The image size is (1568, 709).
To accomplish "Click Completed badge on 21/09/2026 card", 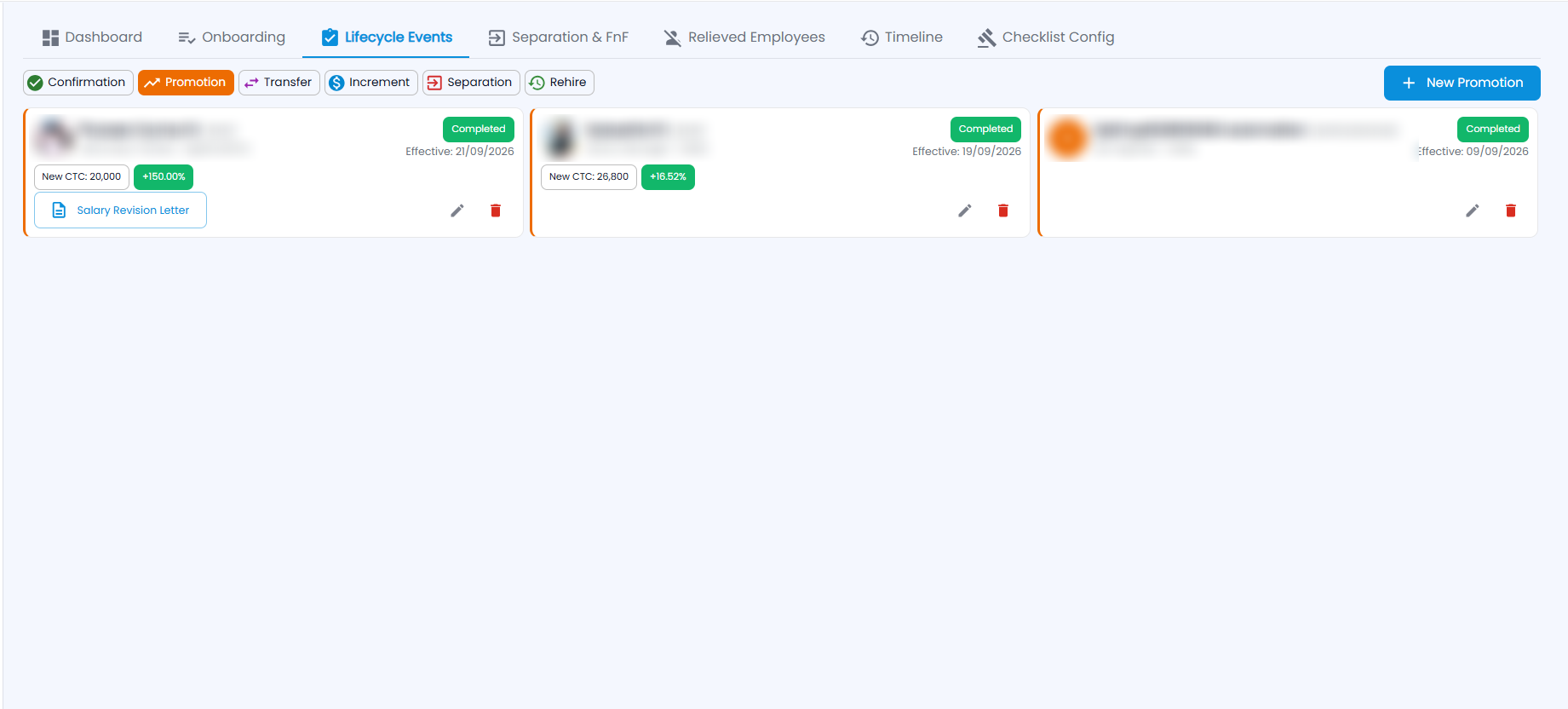I will point(479,130).
